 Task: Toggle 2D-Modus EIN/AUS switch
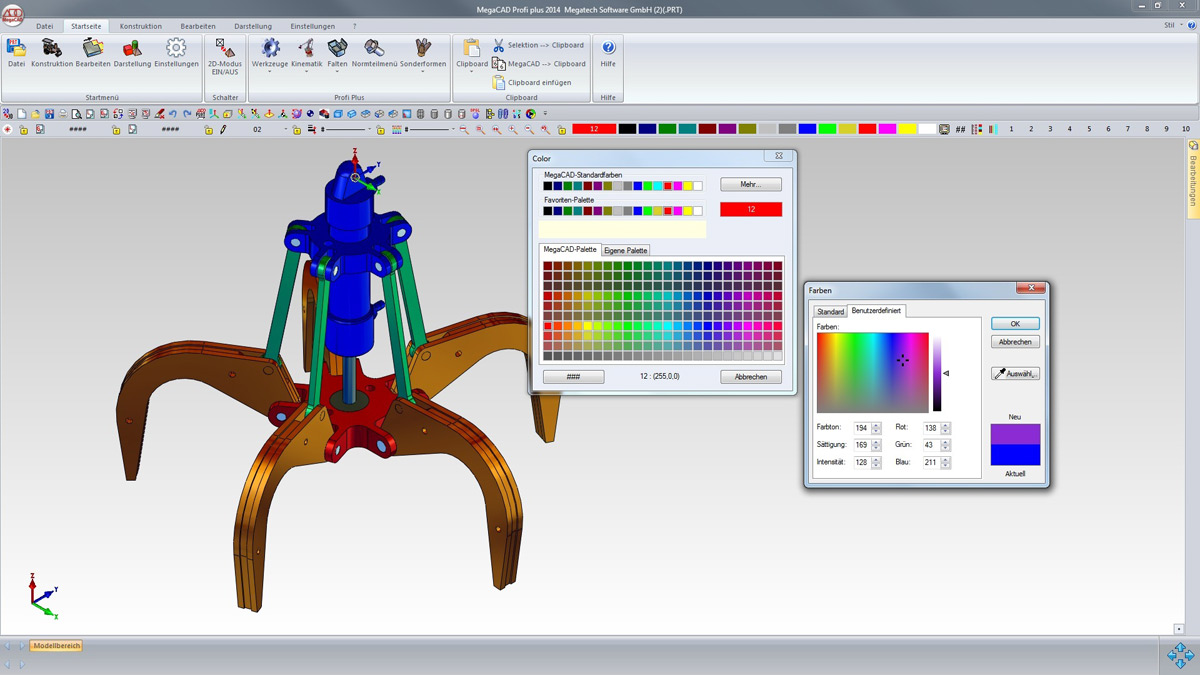pos(225,48)
